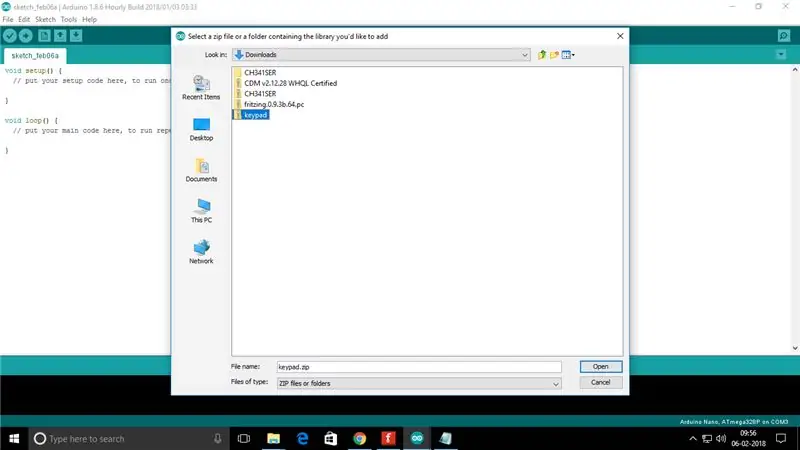Image resolution: width=800 pixels, height=450 pixels.
Task: Click the New sketch toolbar icon
Action: coord(44,36)
